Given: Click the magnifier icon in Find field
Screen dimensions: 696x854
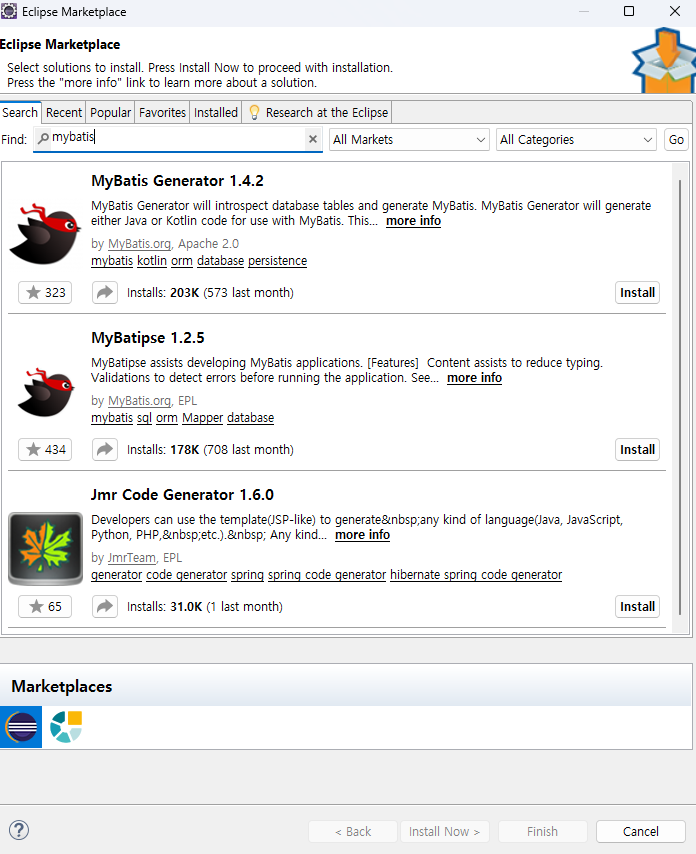Looking at the screenshot, I should pyautogui.click(x=43, y=138).
